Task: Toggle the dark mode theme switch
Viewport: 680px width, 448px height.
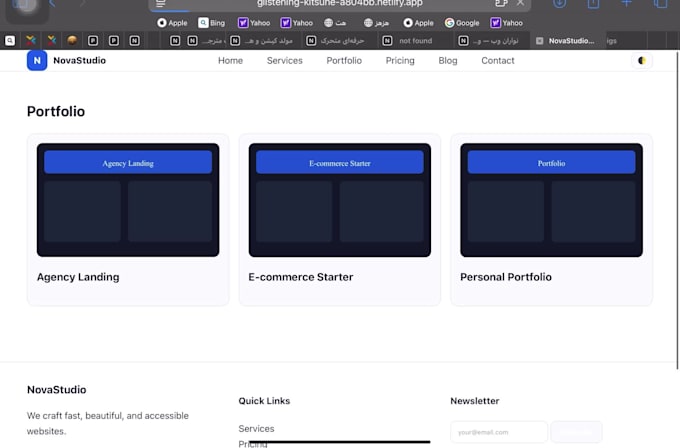Action: coord(642,60)
